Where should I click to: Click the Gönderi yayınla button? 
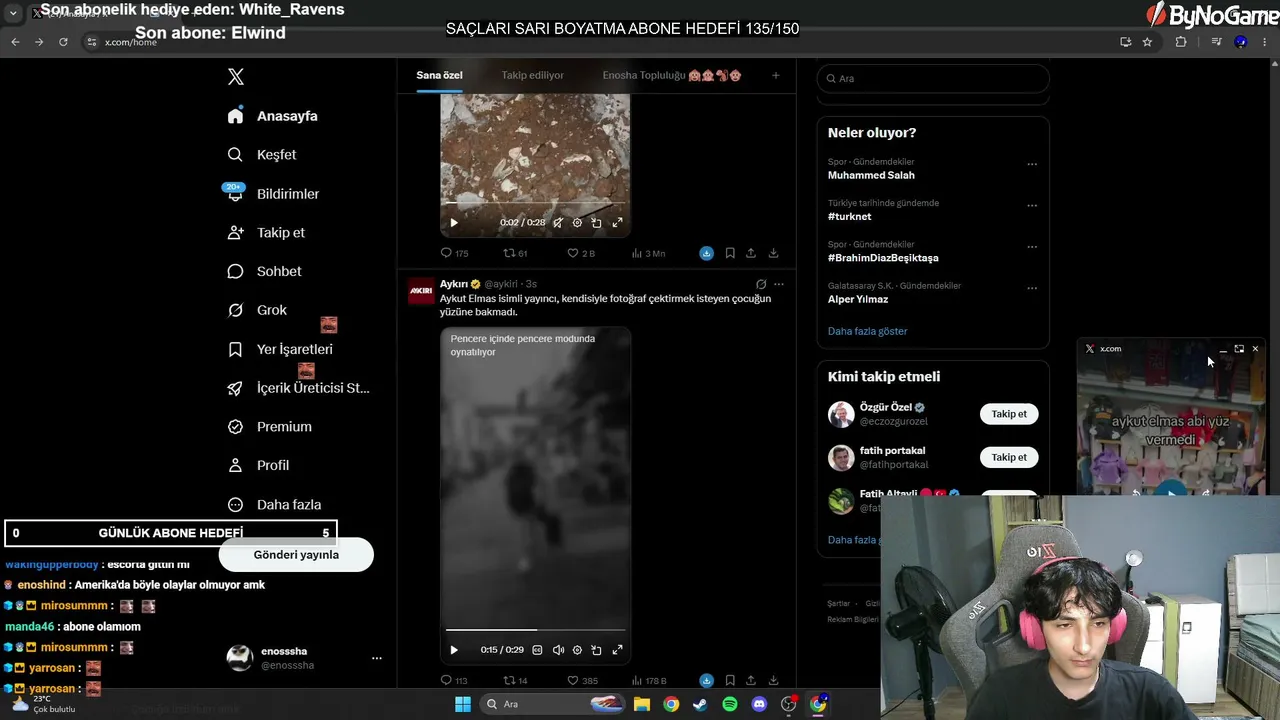pos(296,555)
